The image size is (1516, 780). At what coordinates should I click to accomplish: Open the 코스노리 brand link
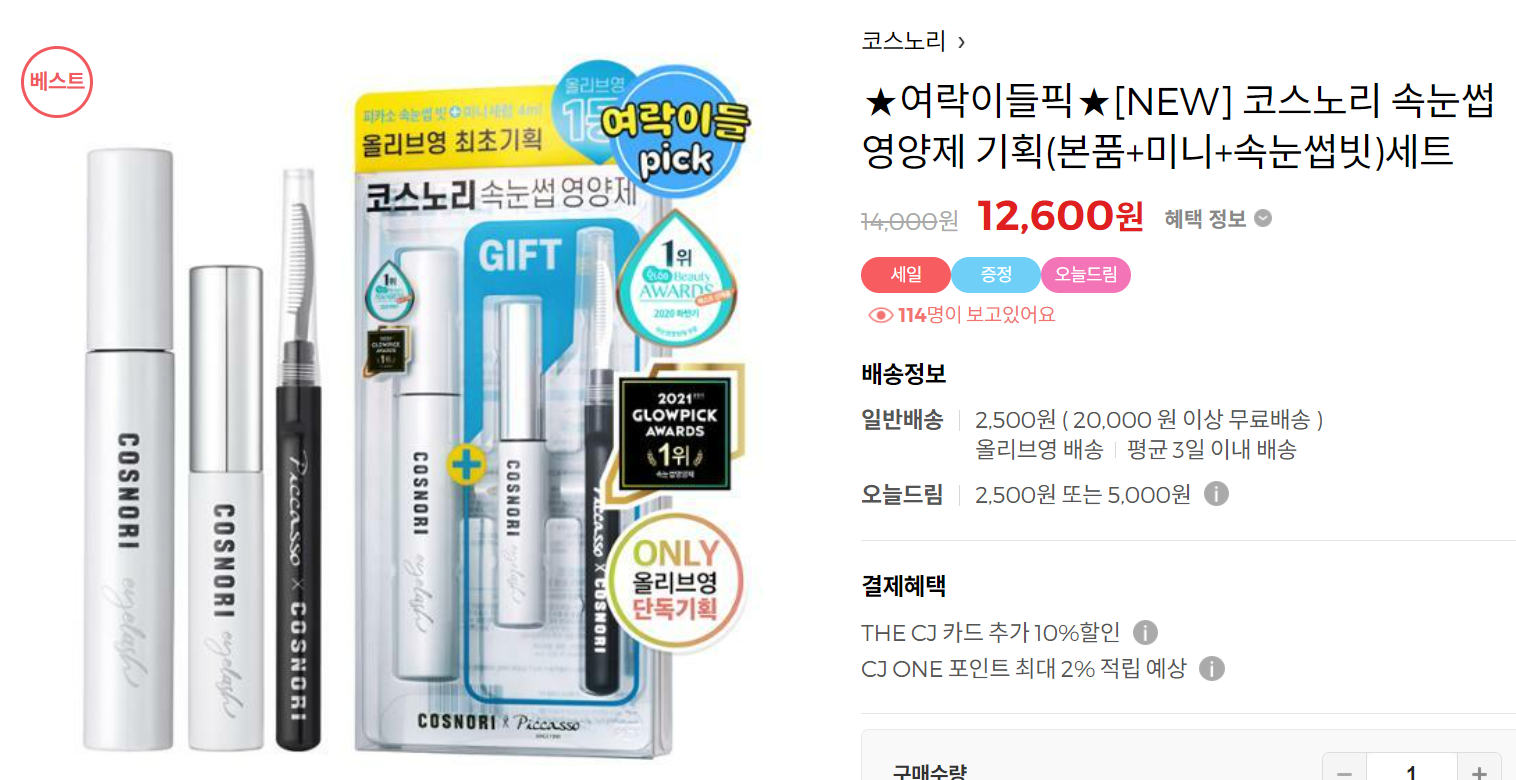[903, 41]
